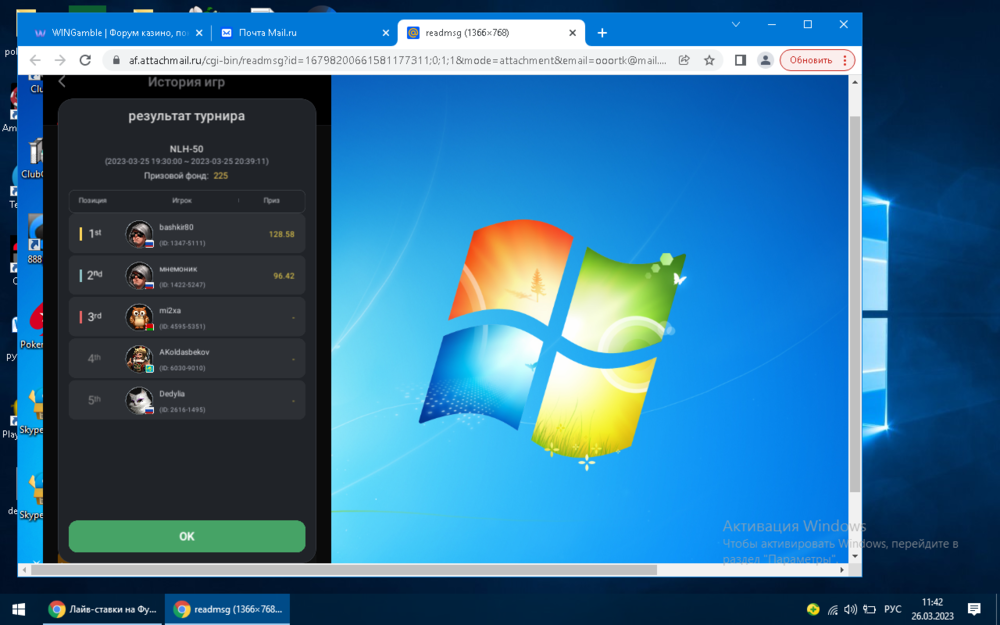Screen dimensions: 1000x625
Task: Click the Обновить update button
Action: click(817, 60)
